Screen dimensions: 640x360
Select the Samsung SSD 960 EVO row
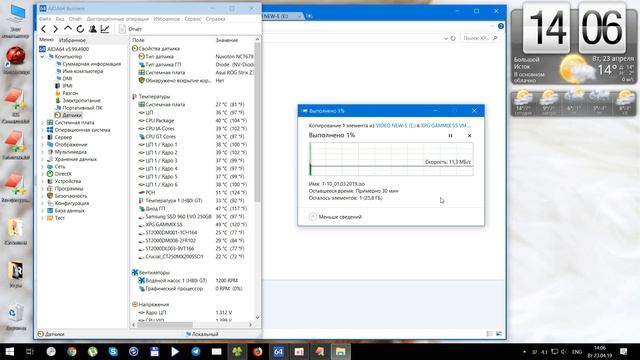tap(192, 216)
